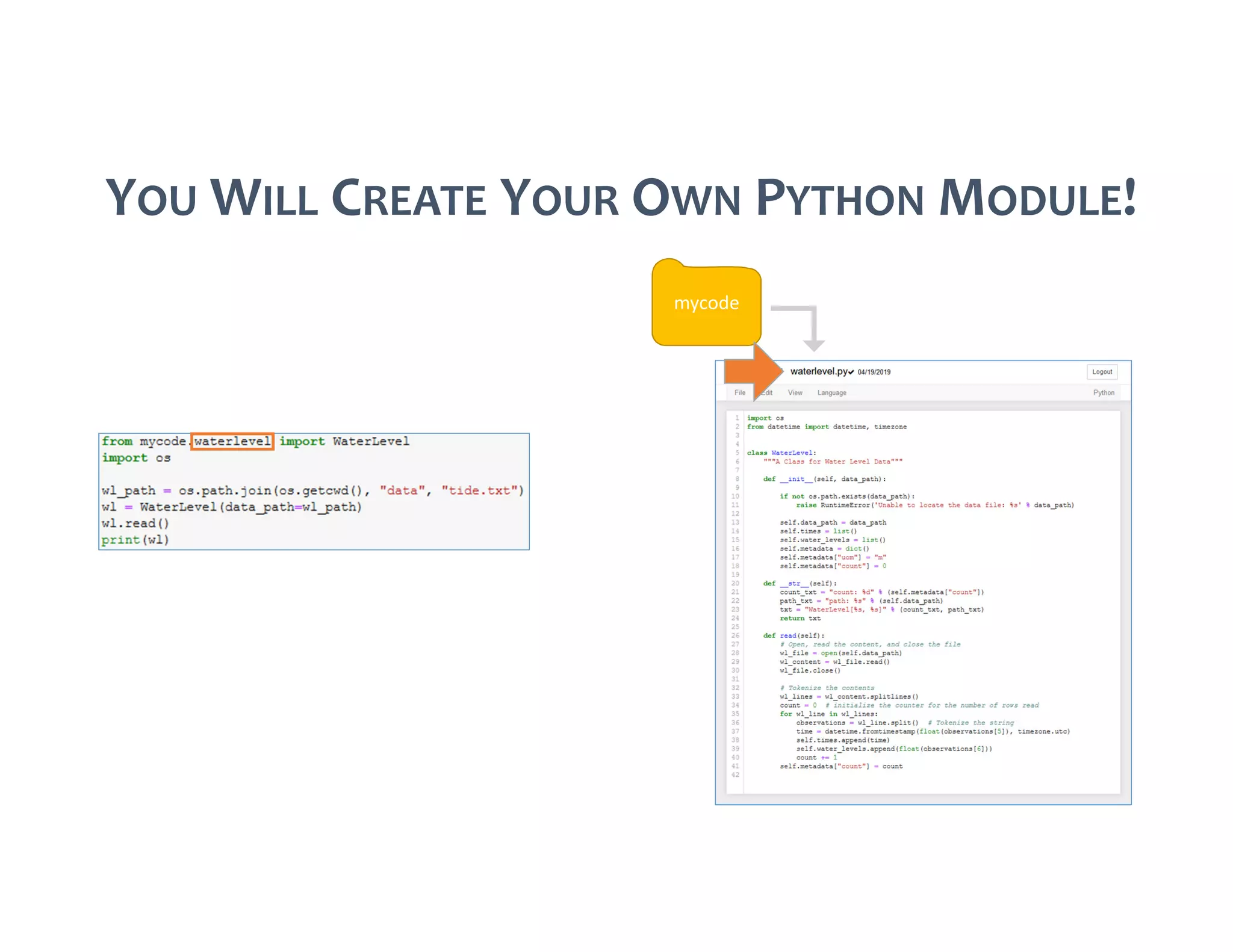This screenshot has width=1233, height=952.
Task: Click the 'count += 1' line
Action: click(816, 758)
